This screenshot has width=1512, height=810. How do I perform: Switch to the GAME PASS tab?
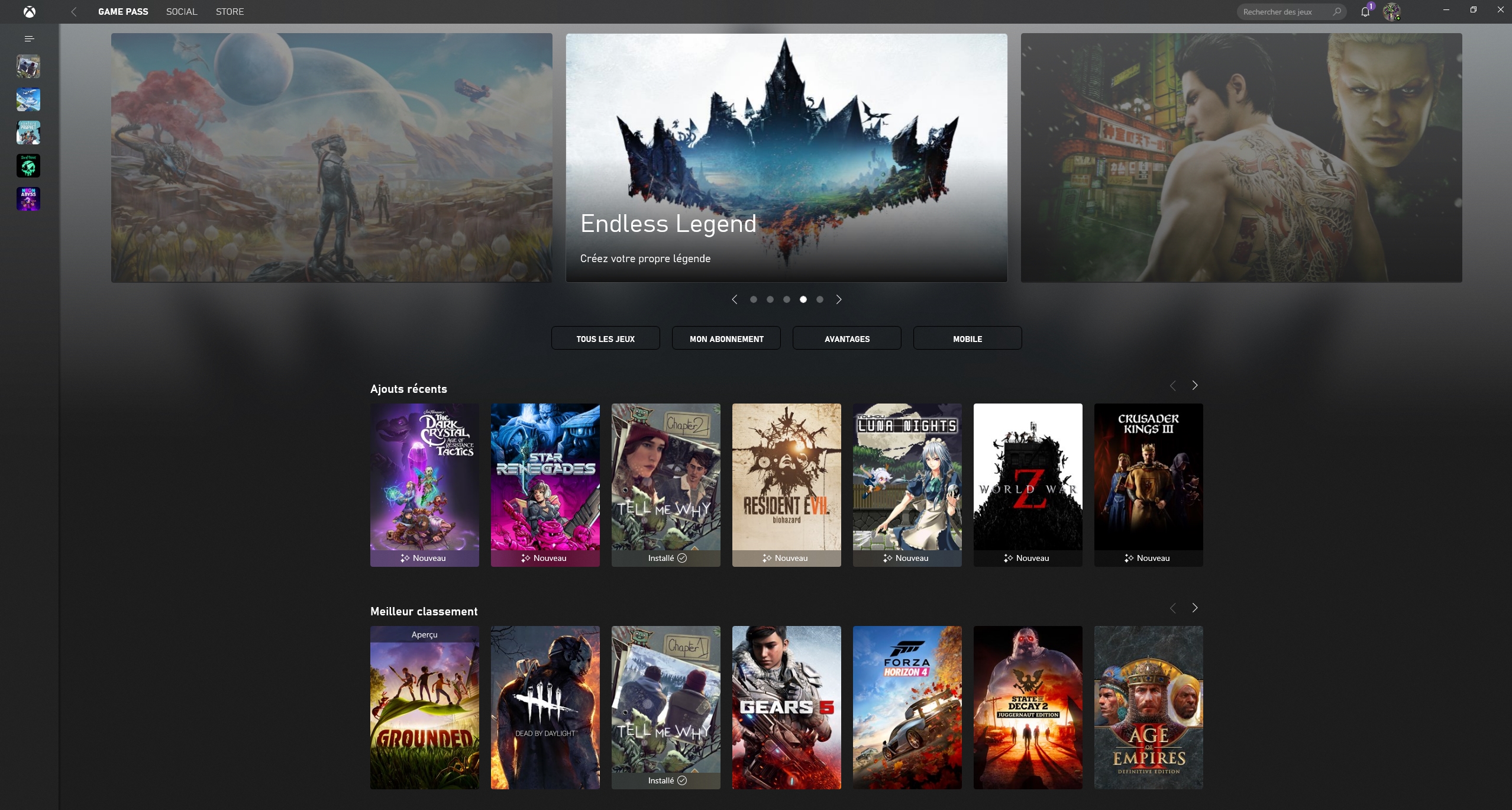(123, 12)
